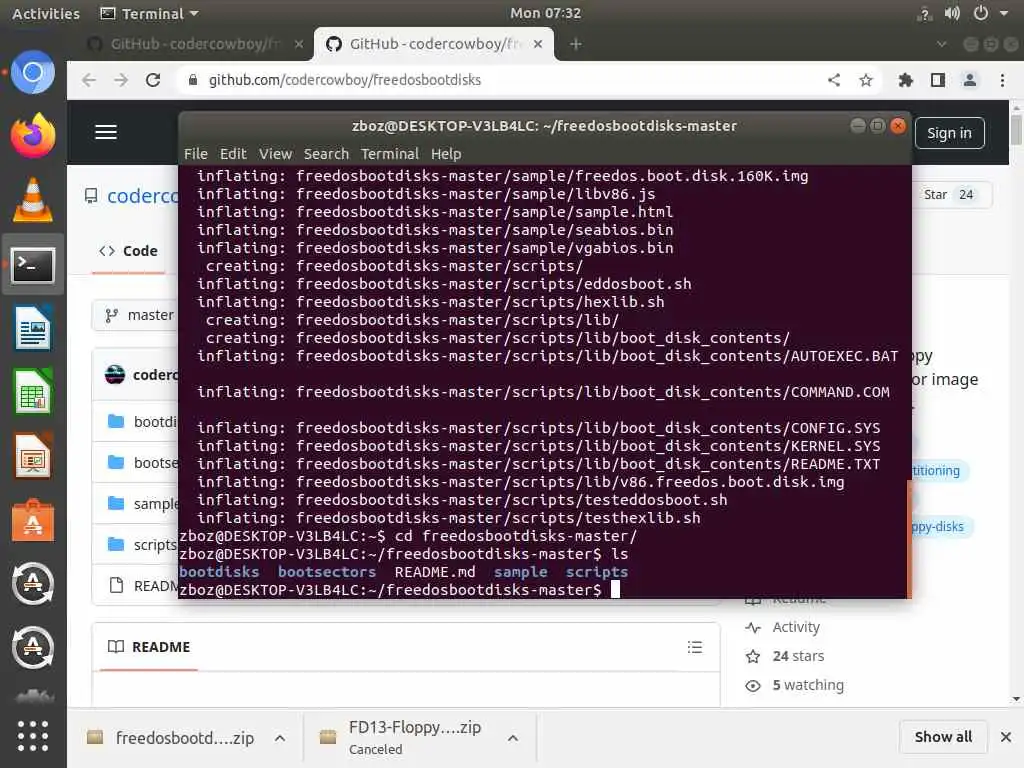Open Terminal app menu dropdown in top bar
This screenshot has height=768, width=1024.
click(x=150, y=13)
